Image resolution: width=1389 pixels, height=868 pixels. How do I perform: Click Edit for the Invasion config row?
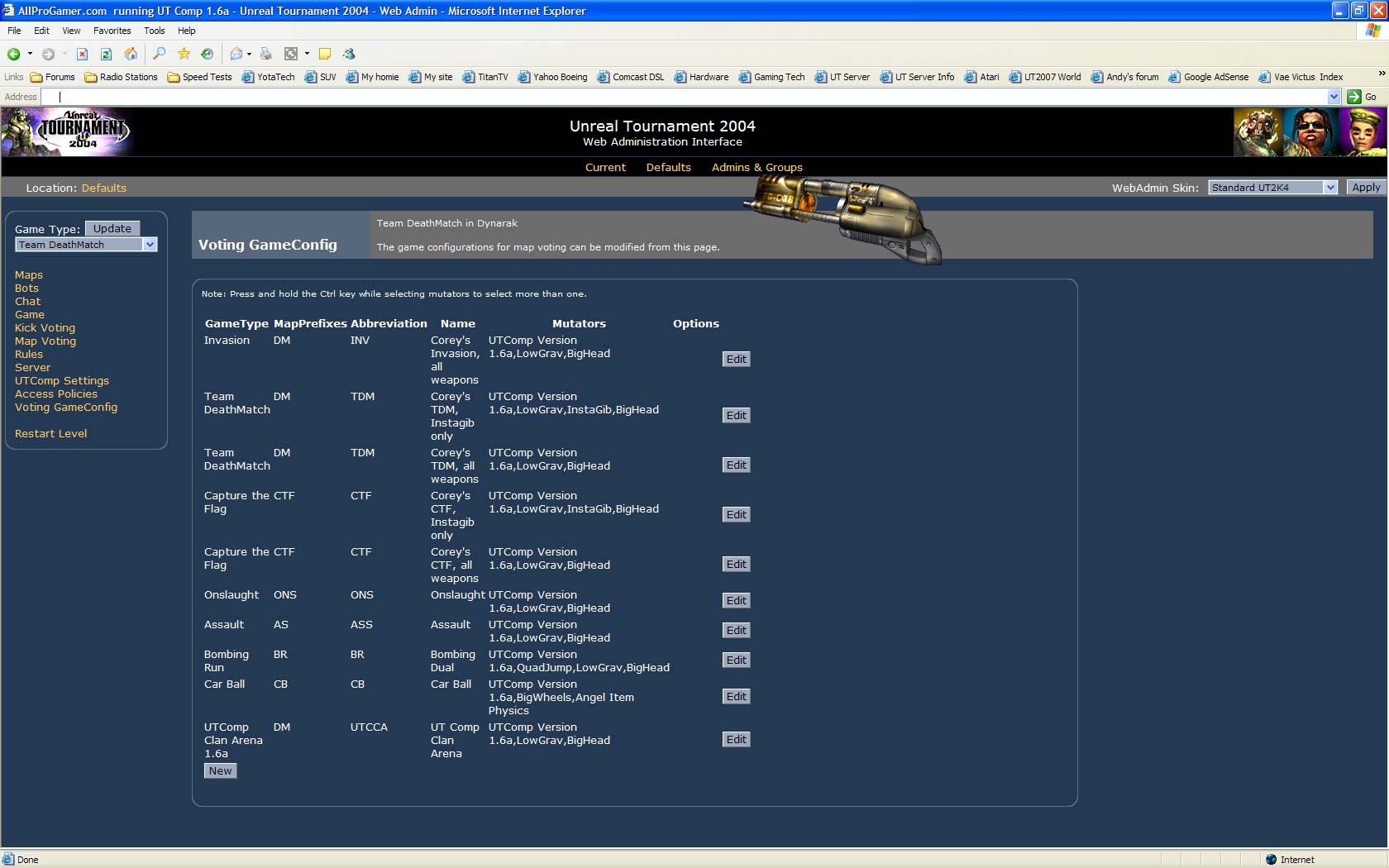736,359
